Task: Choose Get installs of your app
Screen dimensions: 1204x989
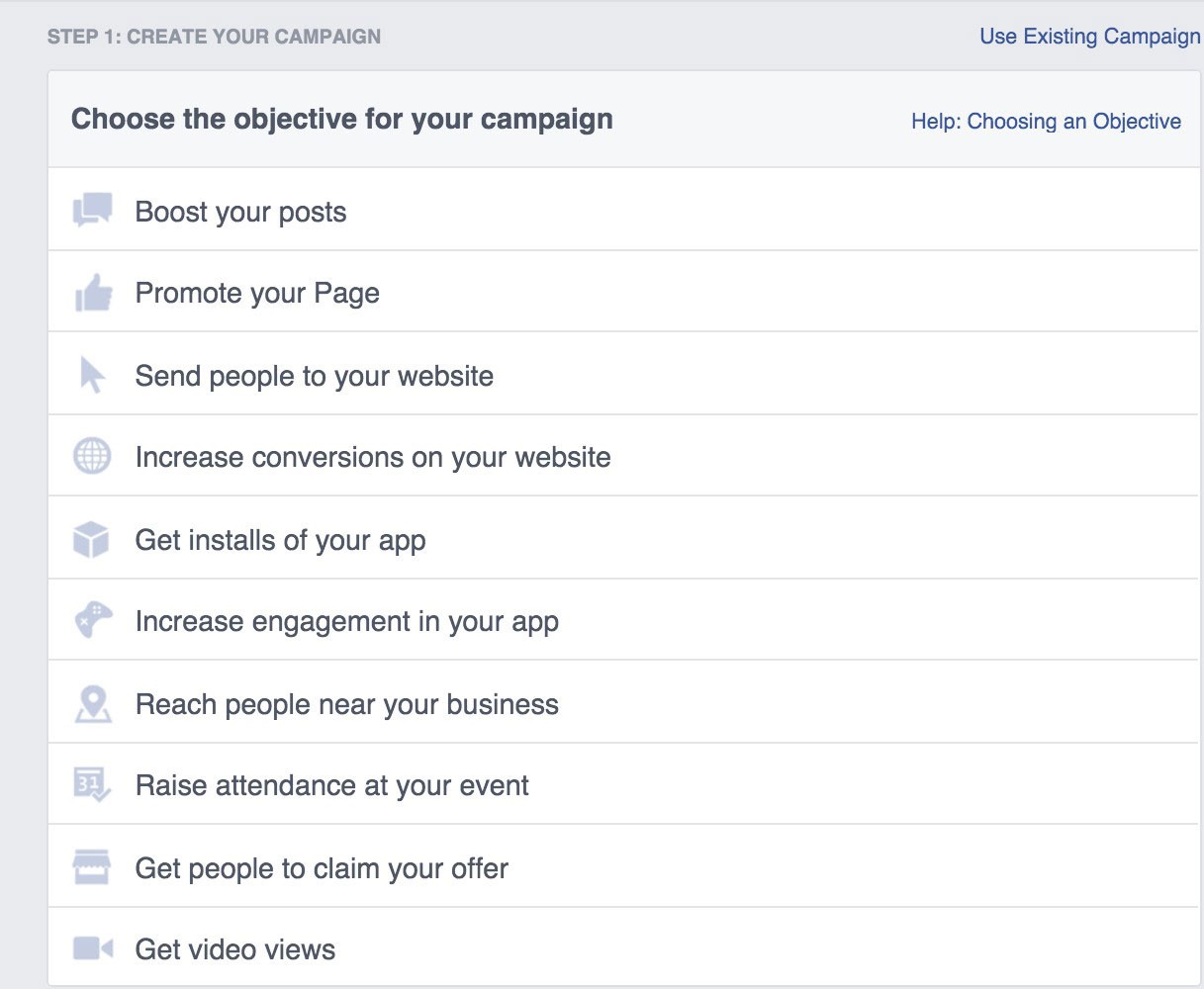Action: (280, 541)
